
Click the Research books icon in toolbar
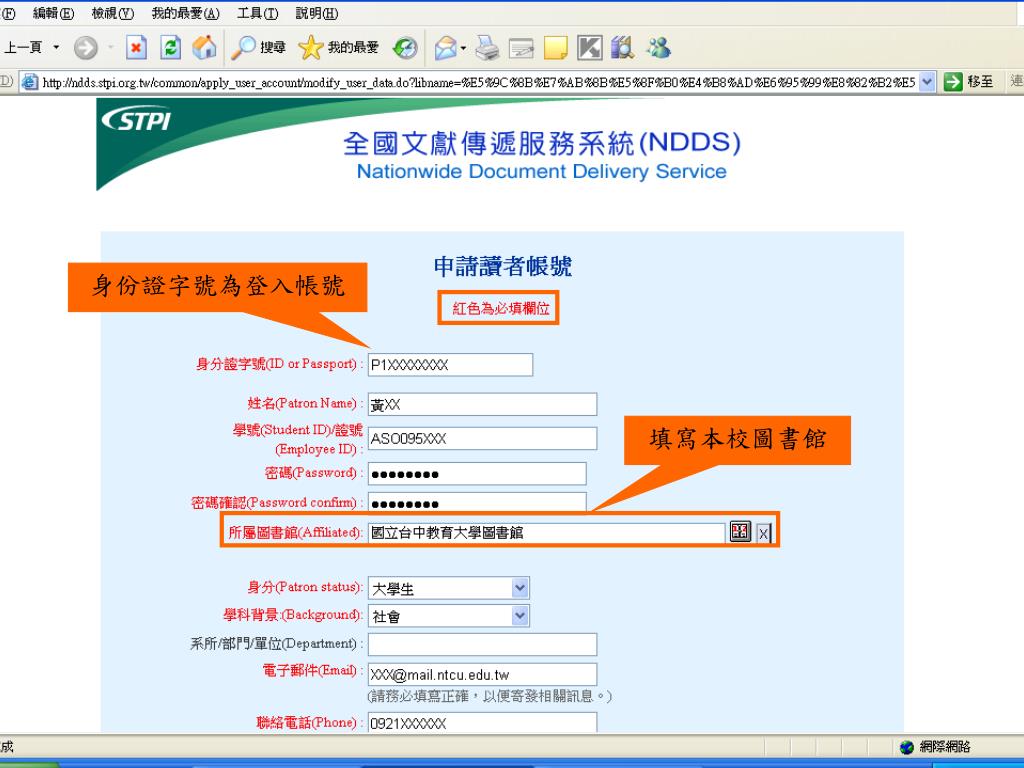623,48
